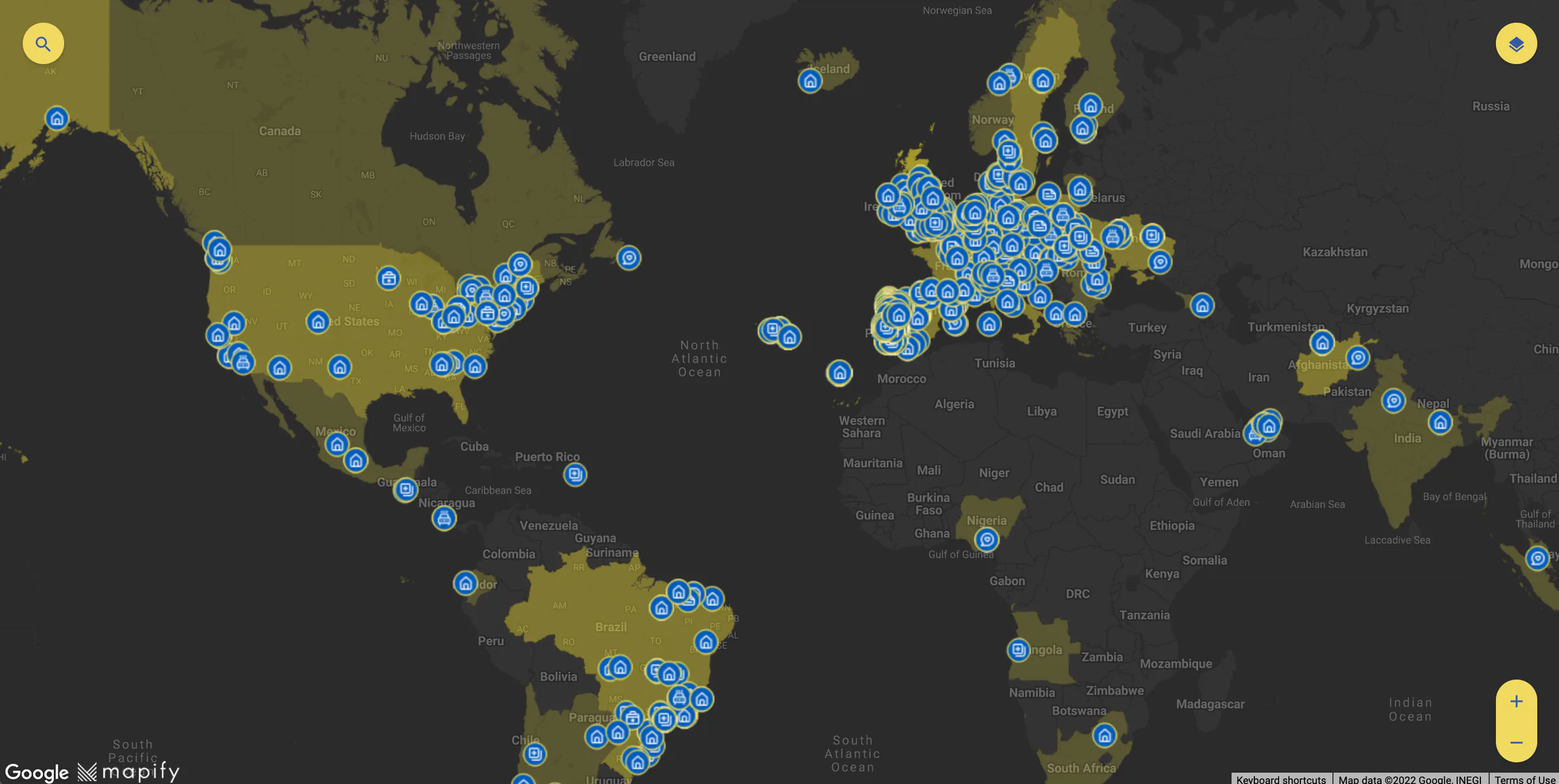
Task: Zoom in on the map
Action: click(x=1515, y=701)
